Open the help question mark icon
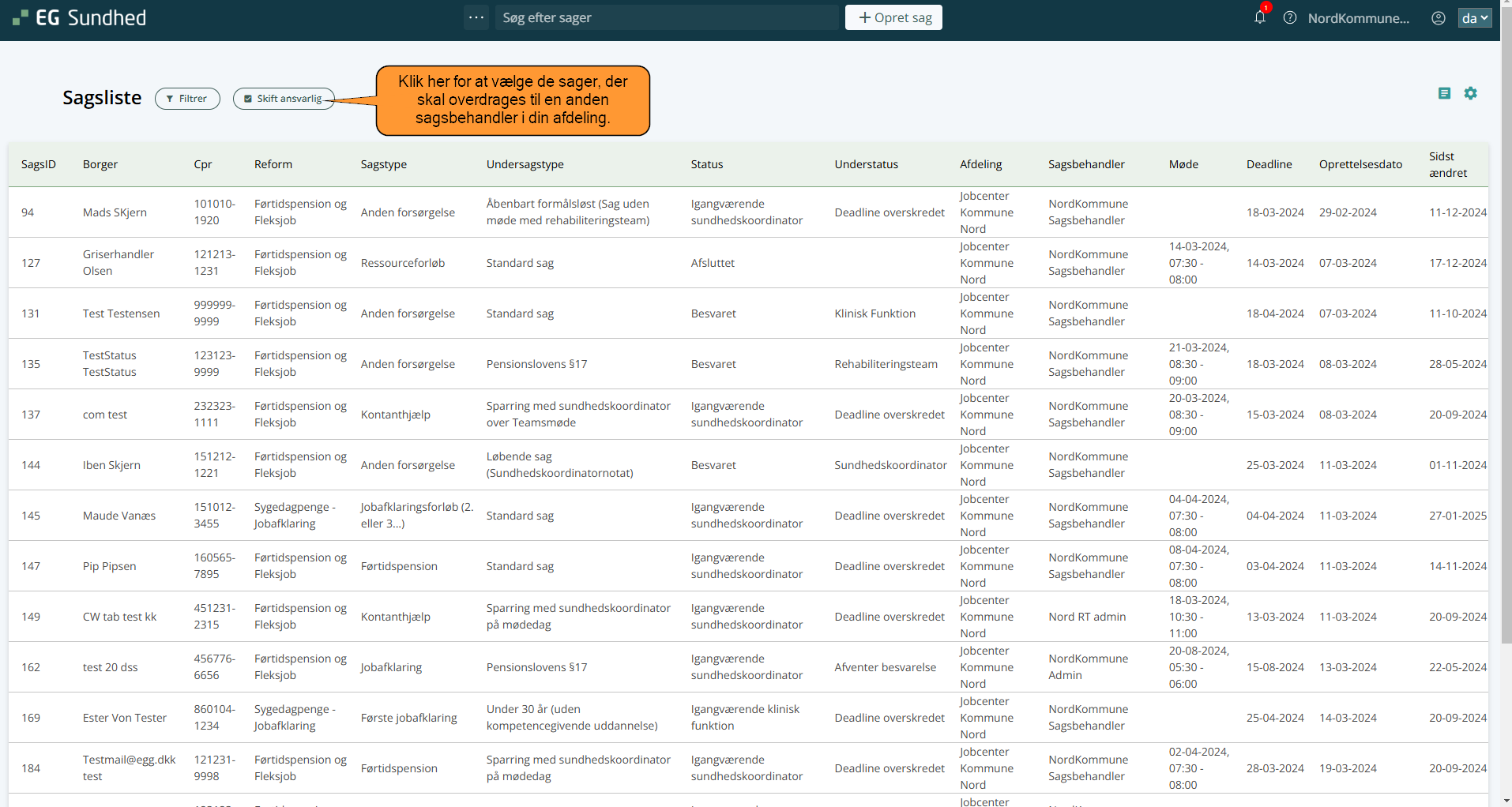The image size is (1512, 807). 1290,17
